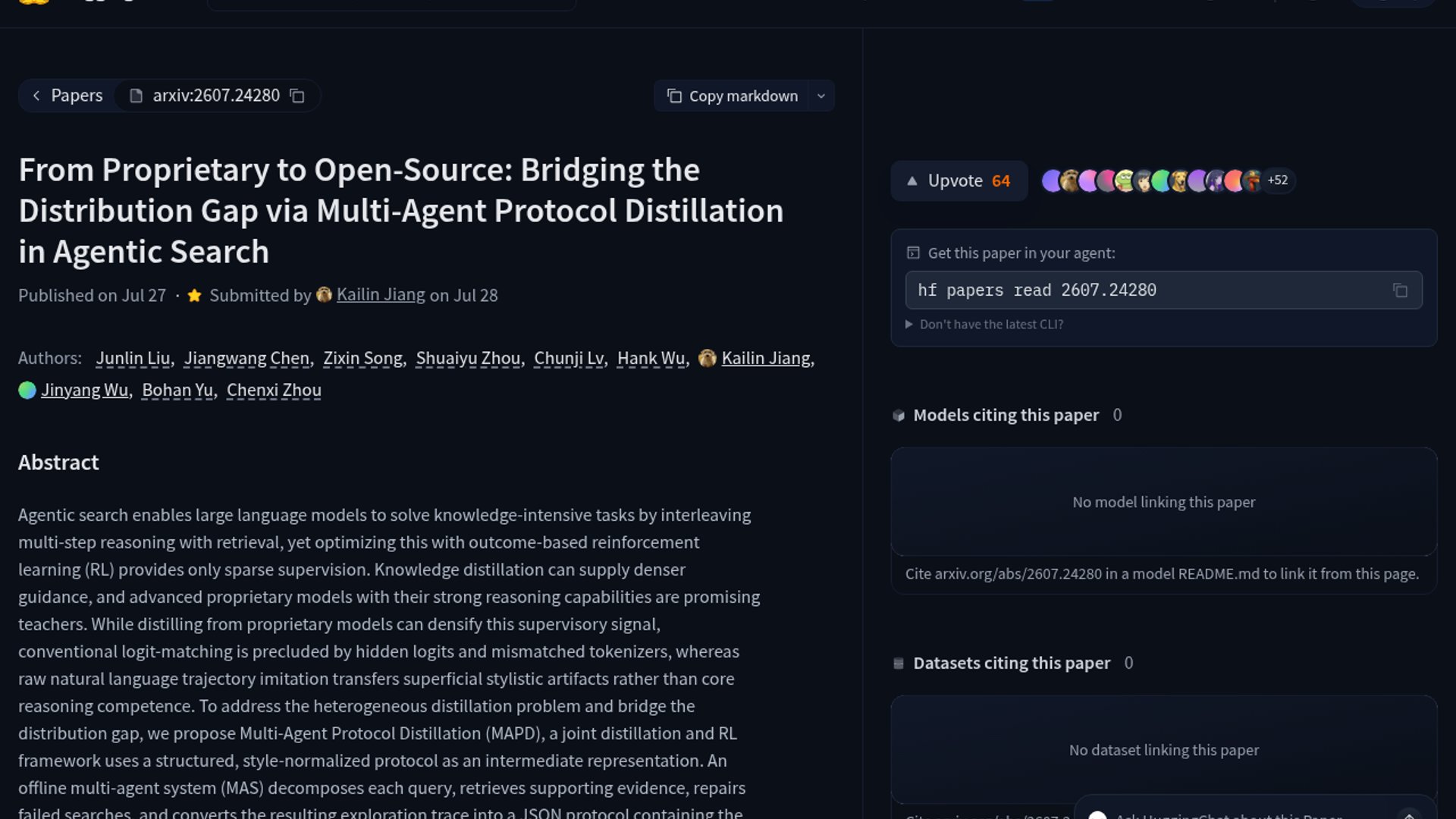The height and width of the screenshot is (819, 1456).
Task: Click "No dataset linking this paper" text
Action: point(1163,750)
